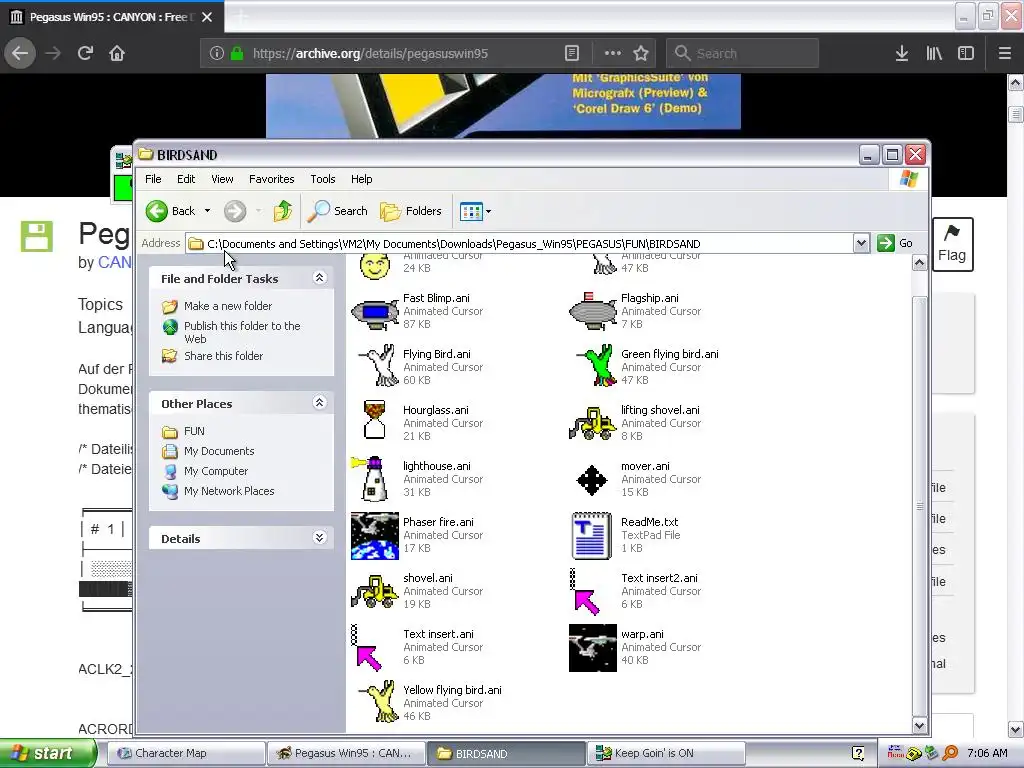Toggle Firefox sidebar icon
The height and width of the screenshot is (768, 1024).
(x=966, y=53)
